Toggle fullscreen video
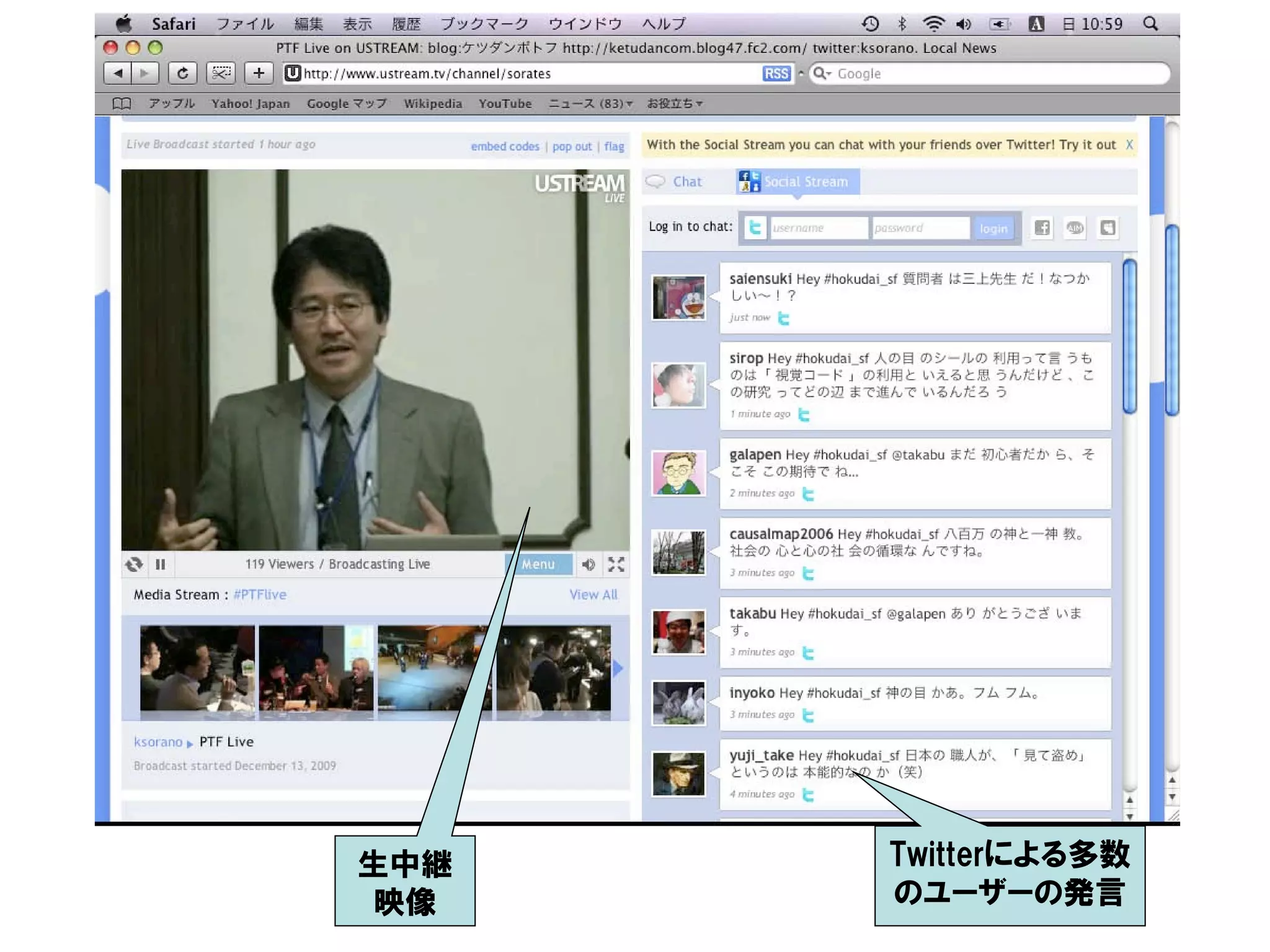Image resolution: width=1270 pixels, height=952 pixels. (x=616, y=564)
